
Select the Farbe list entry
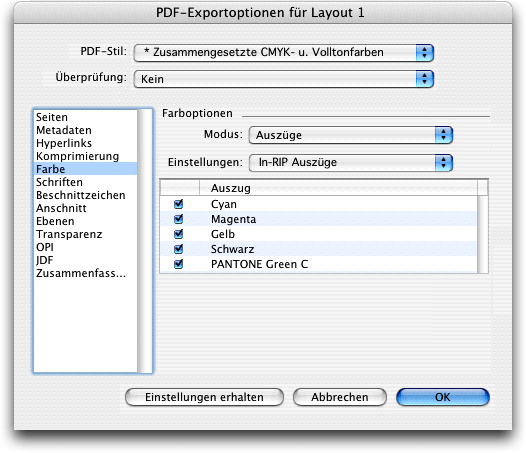pos(86,169)
